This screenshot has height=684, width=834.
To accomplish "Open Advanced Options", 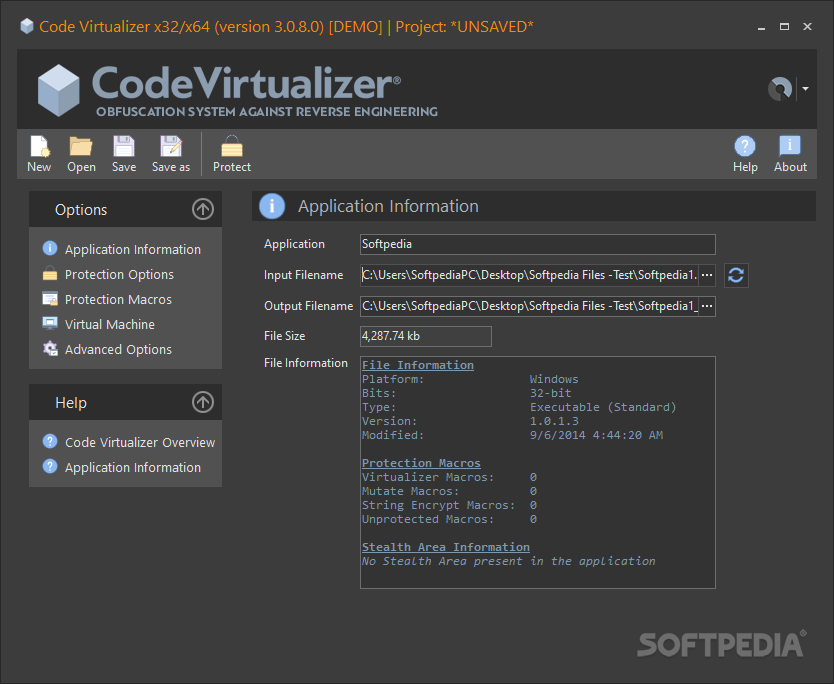I will pos(118,349).
